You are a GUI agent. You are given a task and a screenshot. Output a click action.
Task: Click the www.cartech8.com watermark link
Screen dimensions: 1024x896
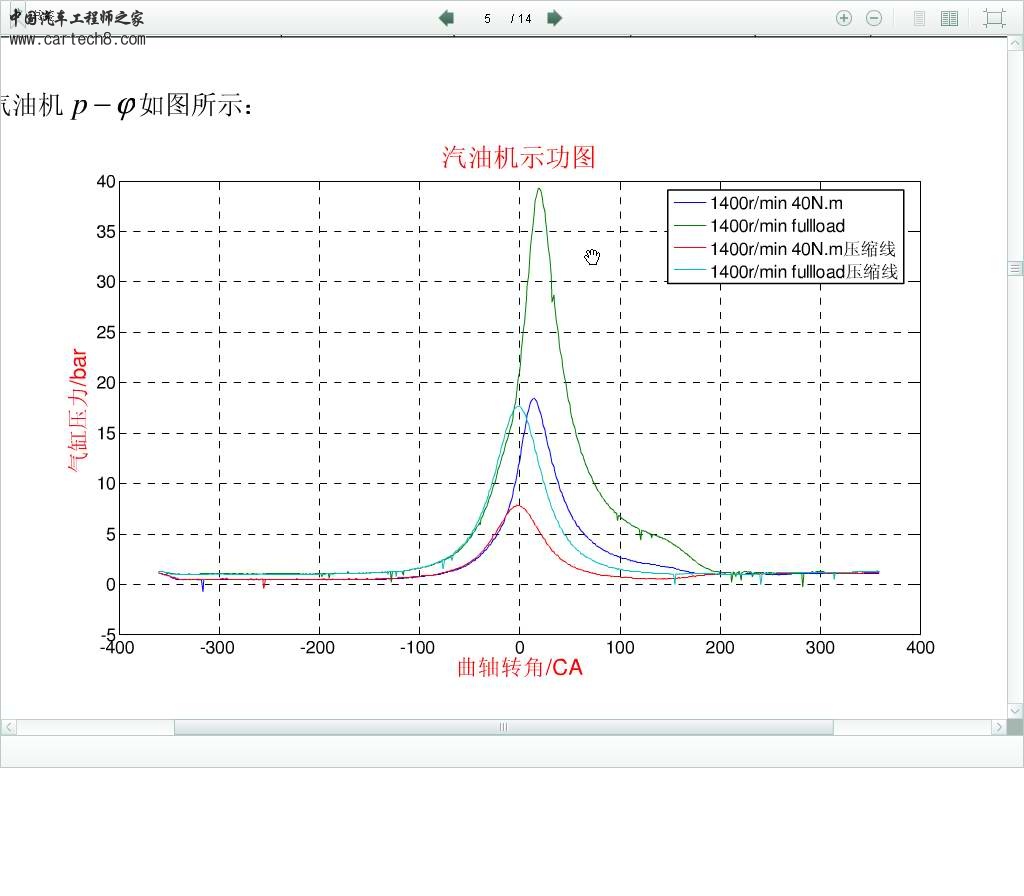click(x=77, y=39)
